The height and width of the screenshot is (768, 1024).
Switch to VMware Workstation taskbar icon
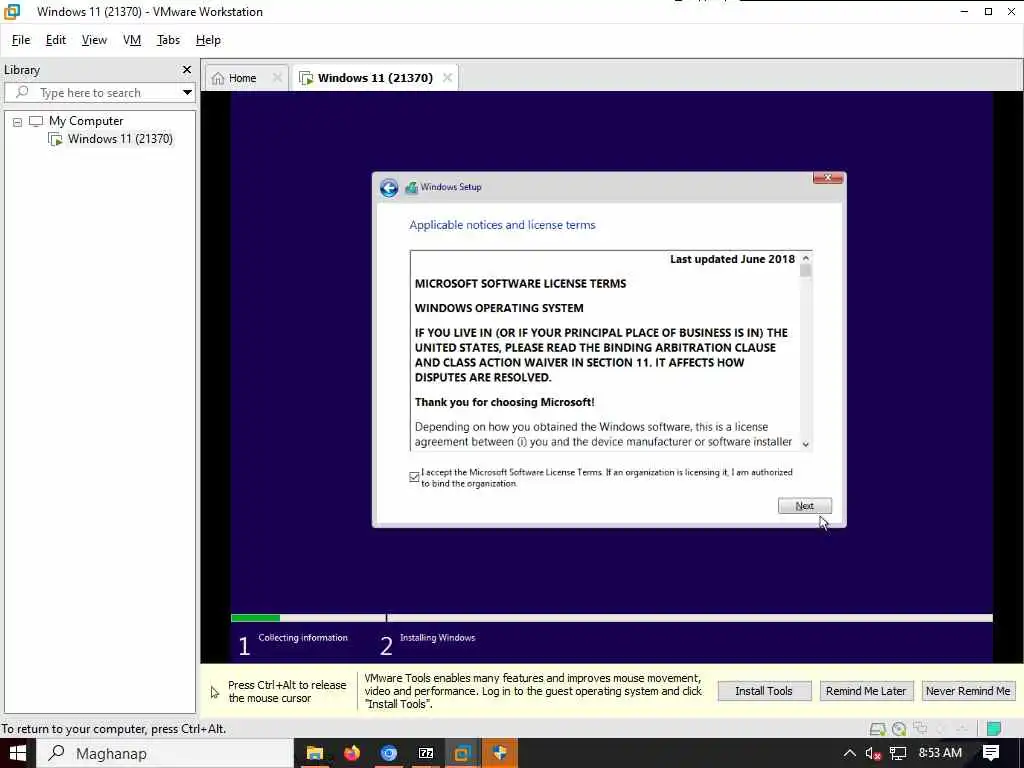click(x=463, y=753)
